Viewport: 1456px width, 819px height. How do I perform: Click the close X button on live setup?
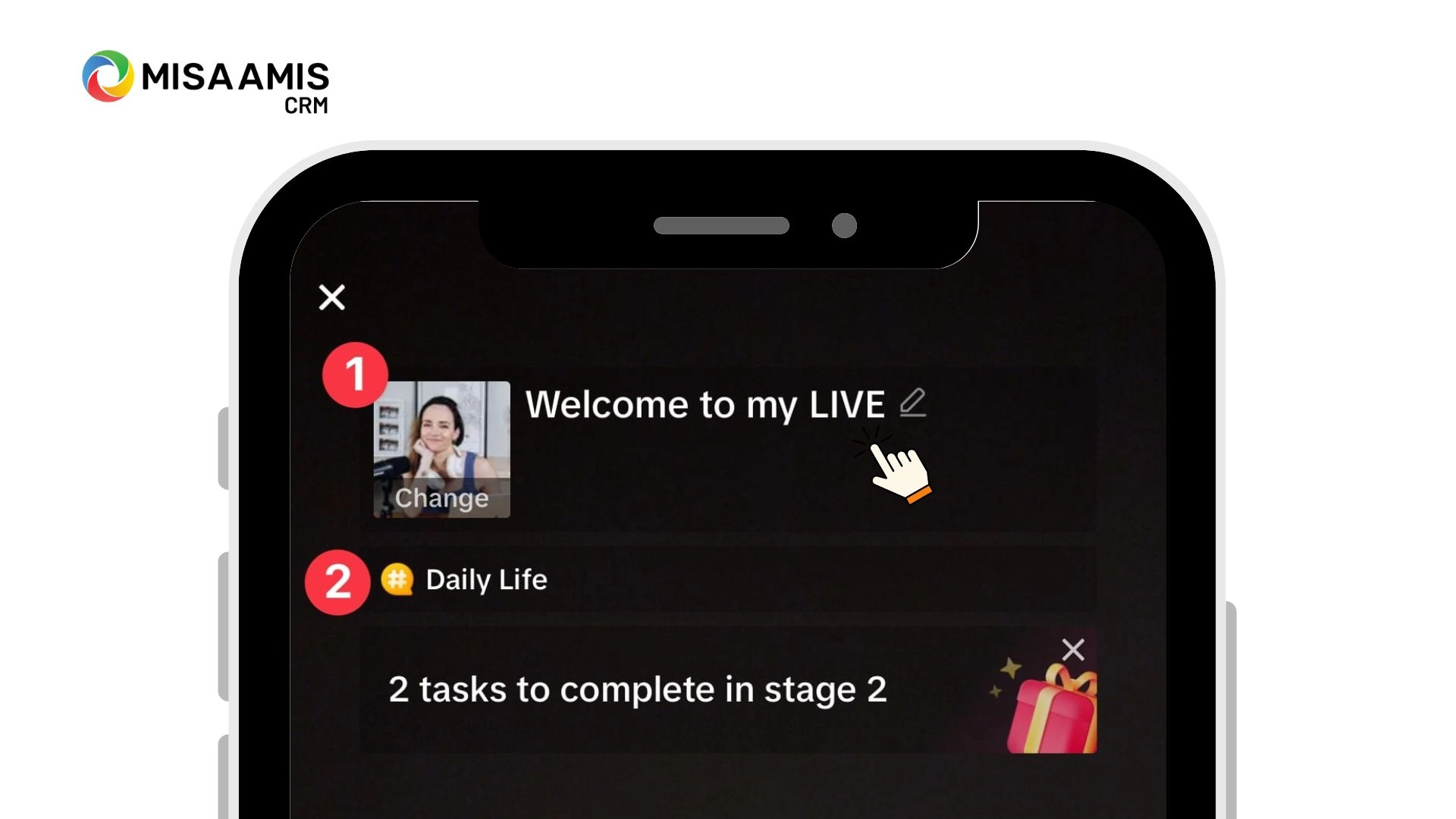coord(332,297)
